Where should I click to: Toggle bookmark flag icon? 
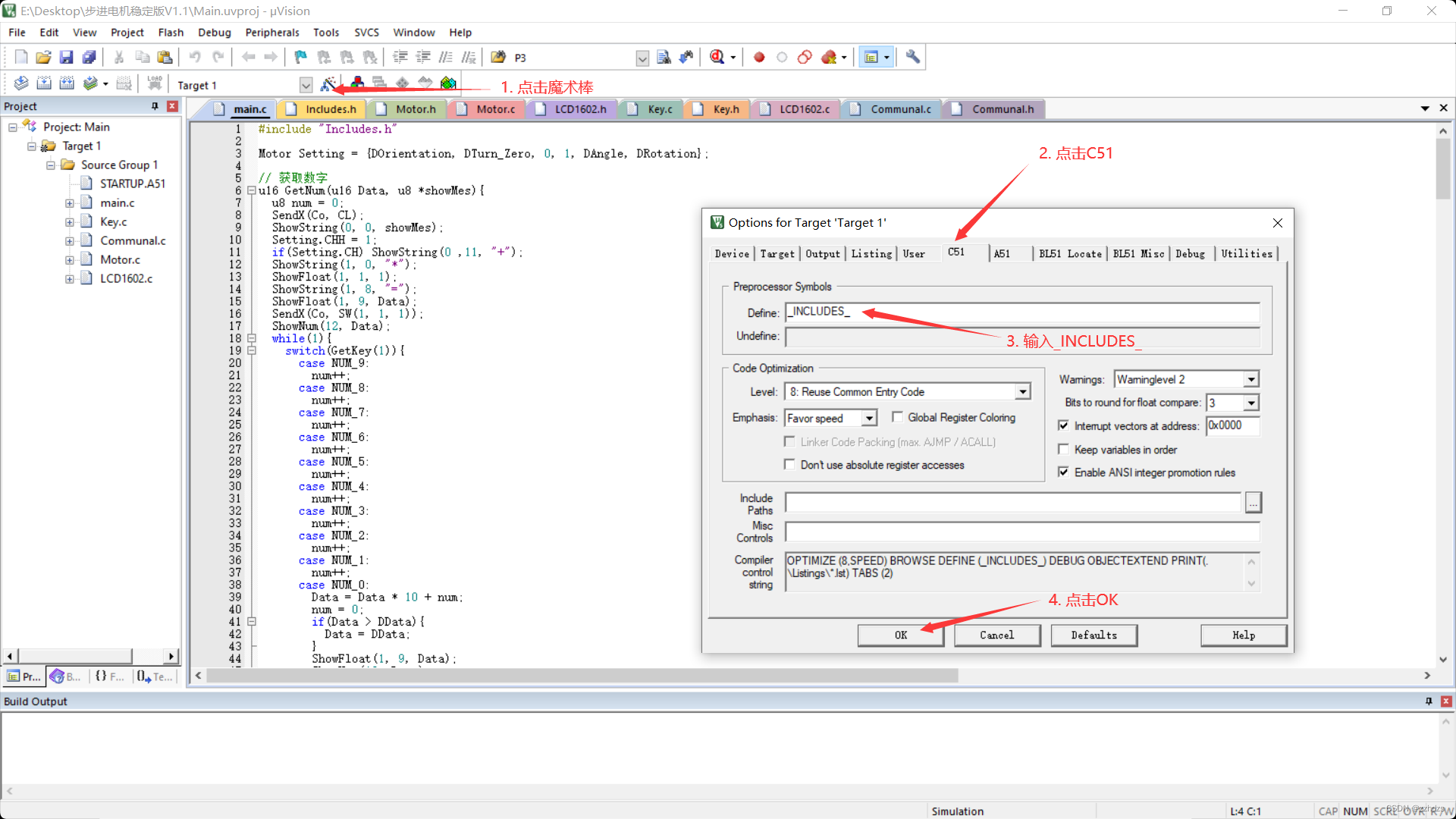click(301, 57)
